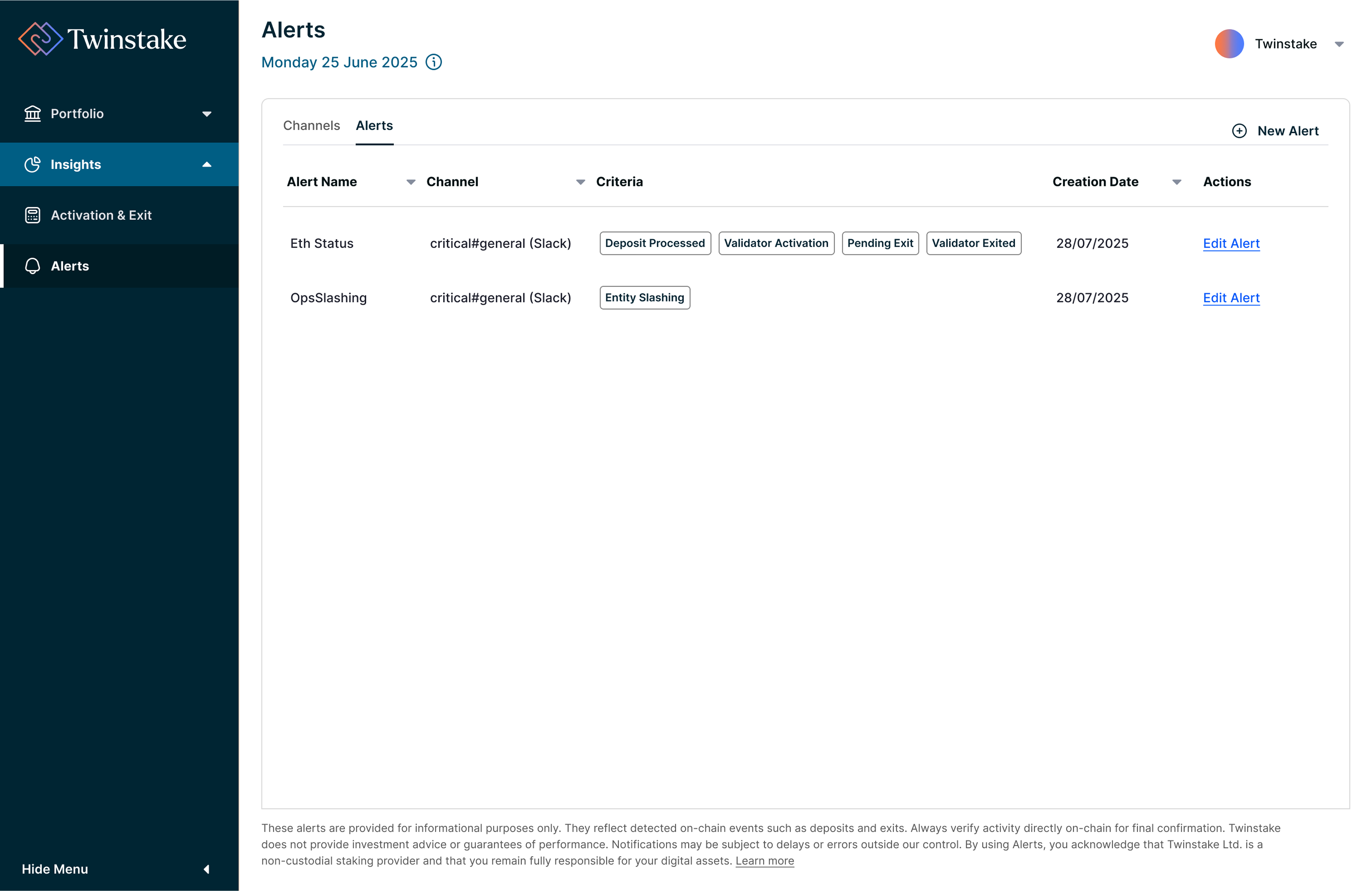The image size is (1372, 891).
Task: Click the Insights pie chart icon
Action: 33,164
